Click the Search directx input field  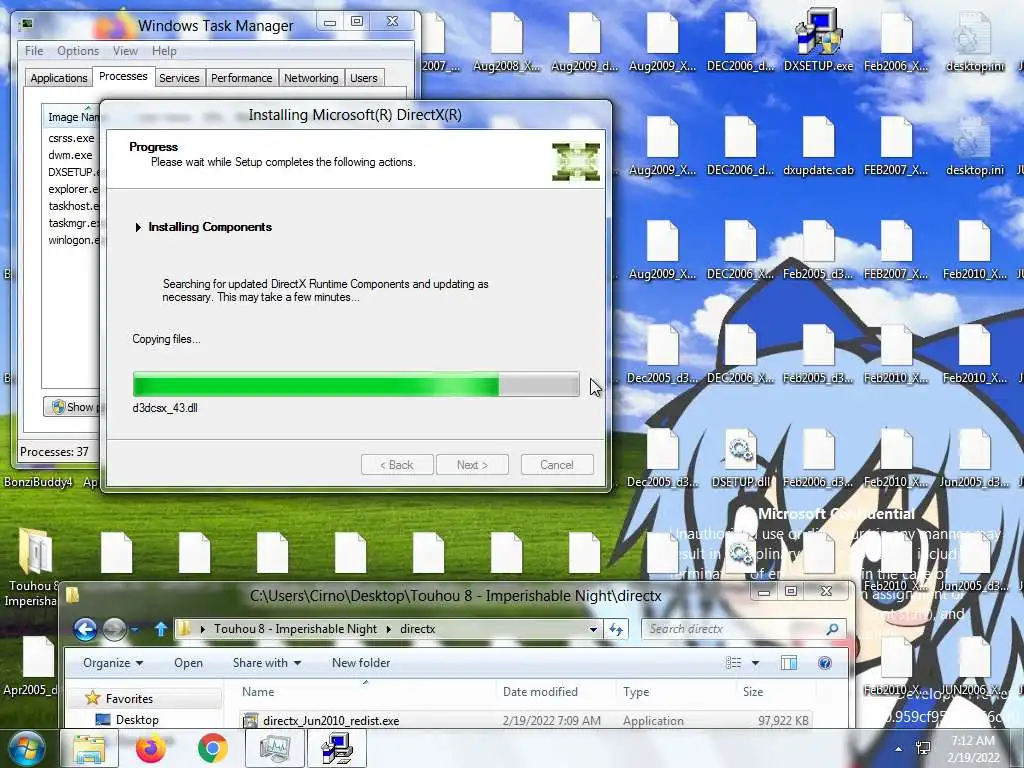tap(735, 630)
